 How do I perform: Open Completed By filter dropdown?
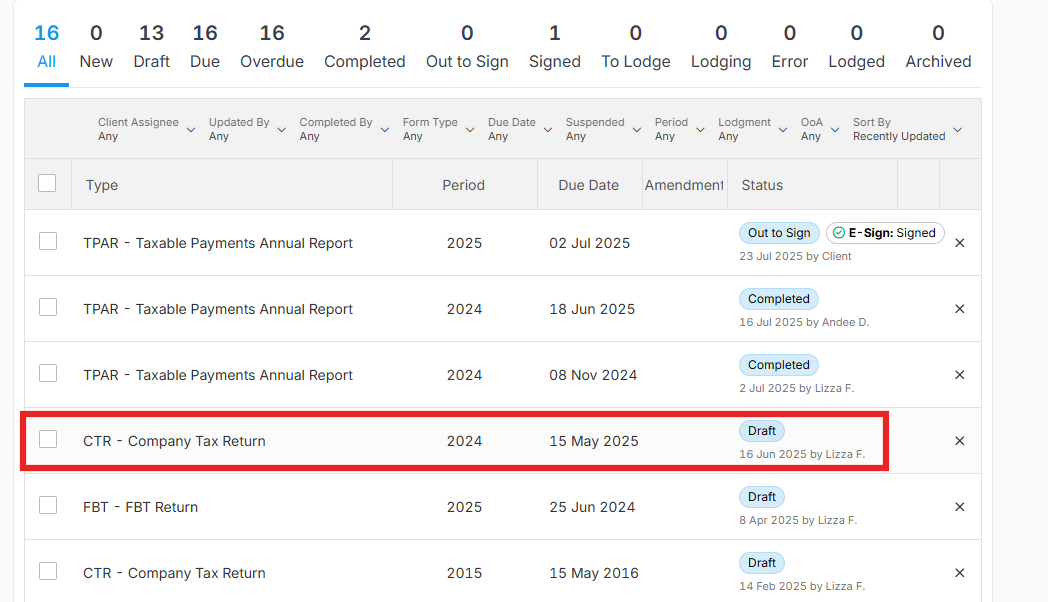tap(344, 129)
